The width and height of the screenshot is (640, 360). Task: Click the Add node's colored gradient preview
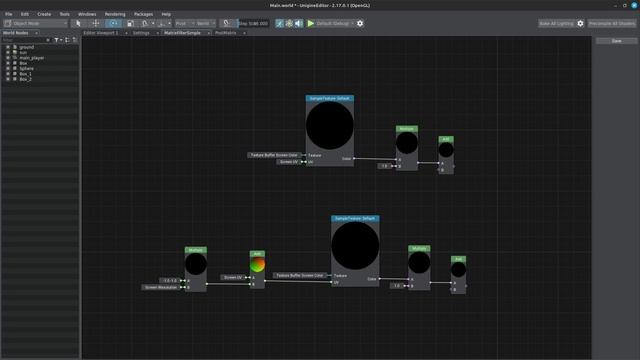click(x=257, y=265)
